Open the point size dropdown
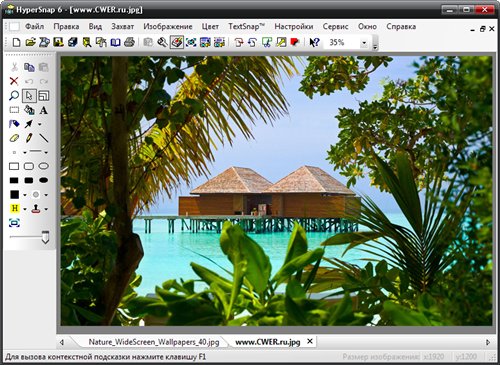 (25, 153)
